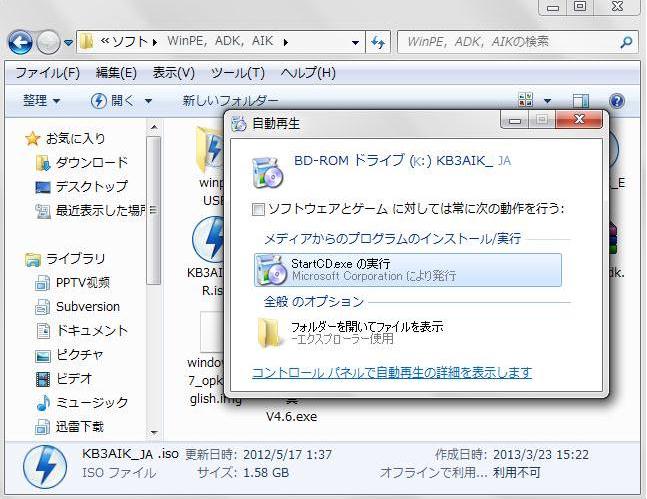
Task: Expand the arrow next to 開く
Action: point(148,101)
